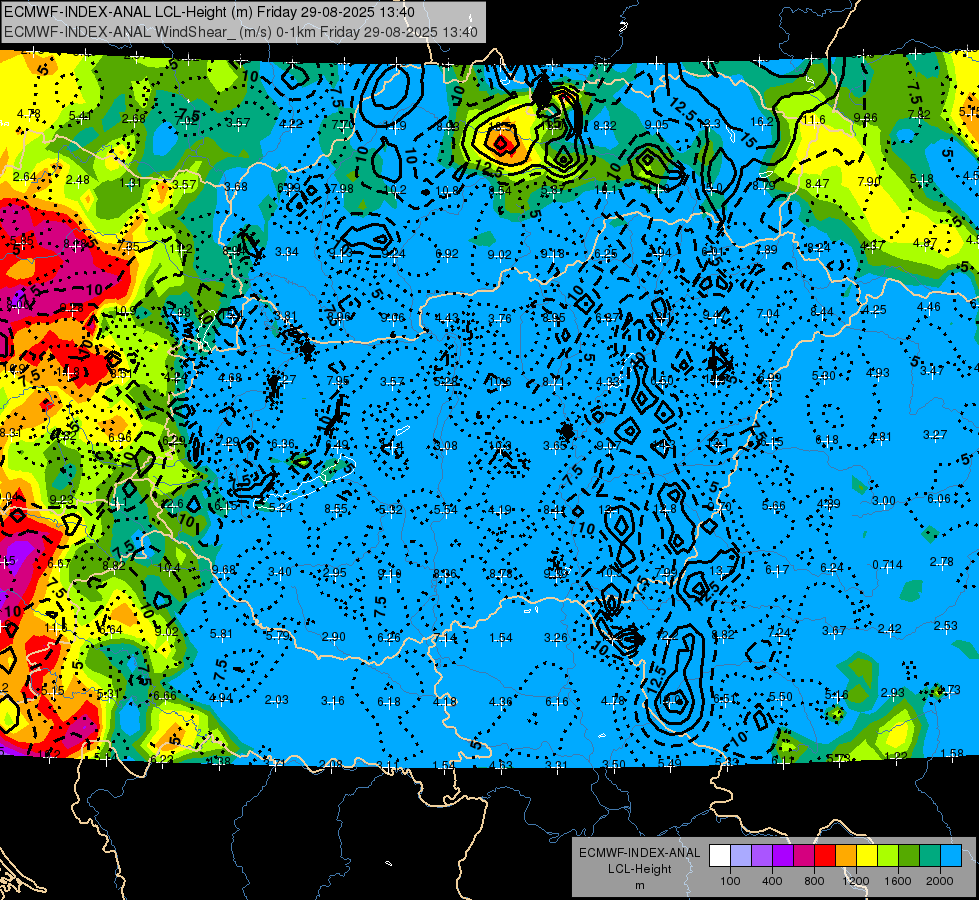Click the grid value 4.81

[x=880, y=437]
